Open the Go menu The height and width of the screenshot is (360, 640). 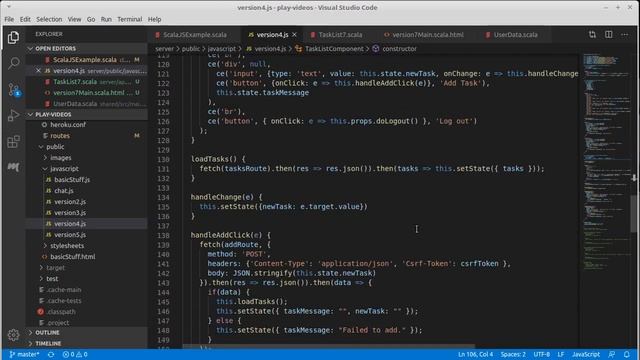coord(91,19)
